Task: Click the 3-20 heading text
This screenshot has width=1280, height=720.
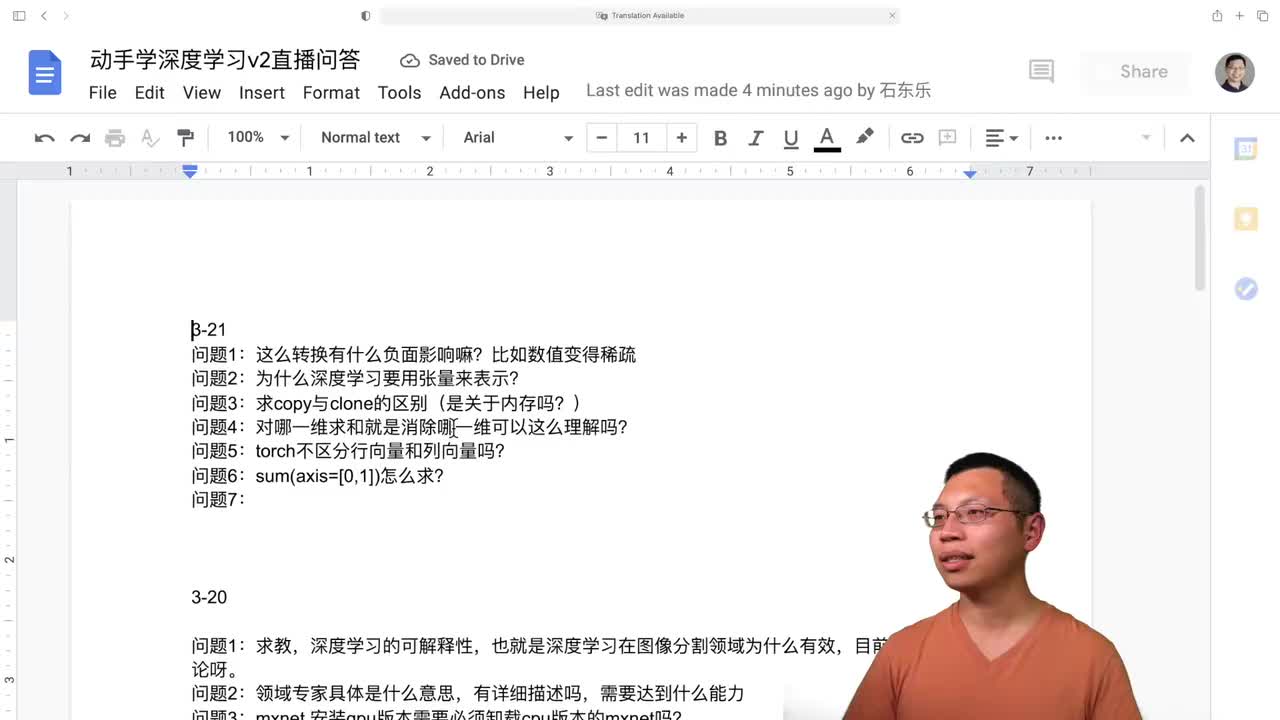Action: [209, 597]
